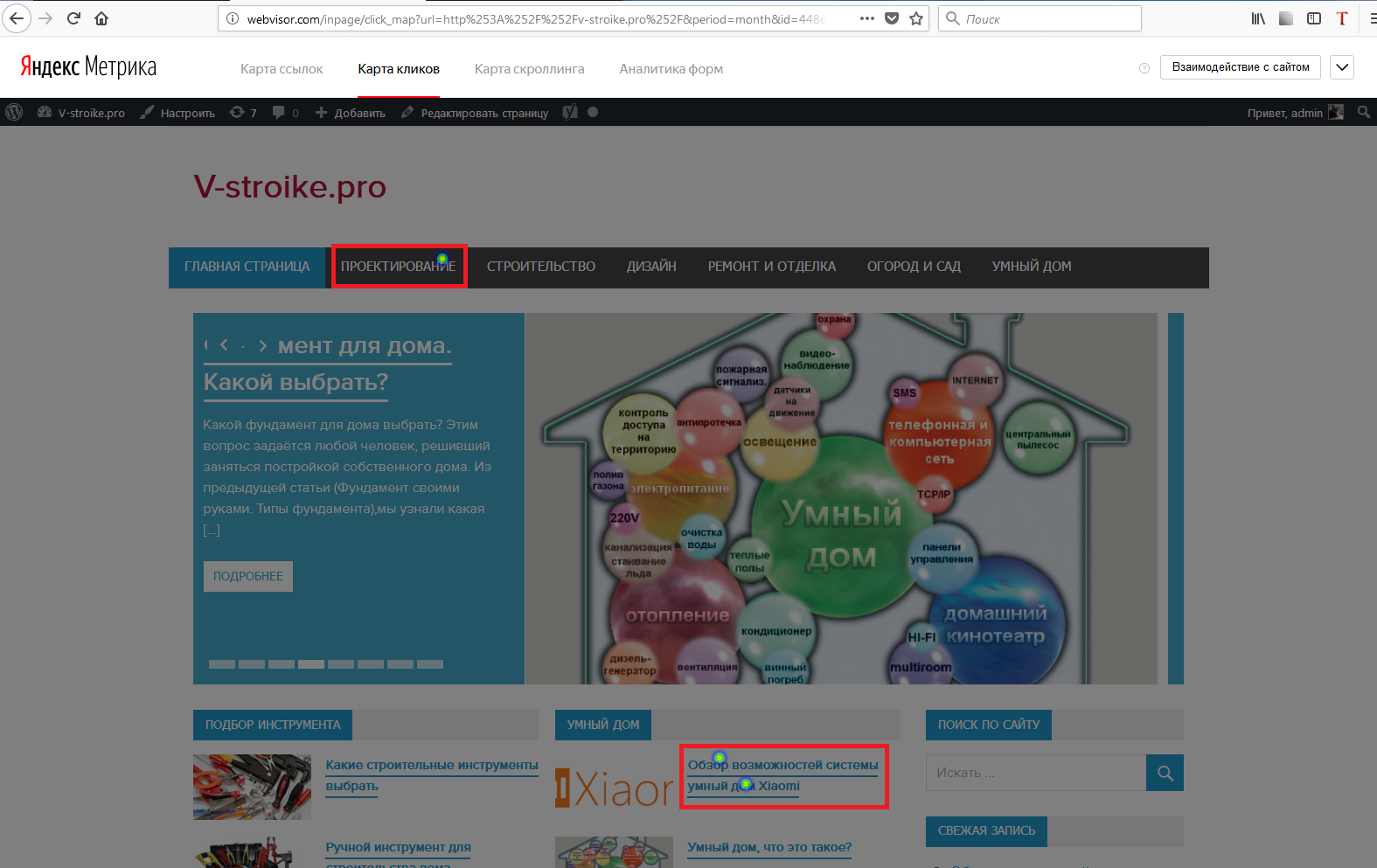Show next slide with right chevron
The width and height of the screenshot is (1377, 868).
tap(262, 345)
